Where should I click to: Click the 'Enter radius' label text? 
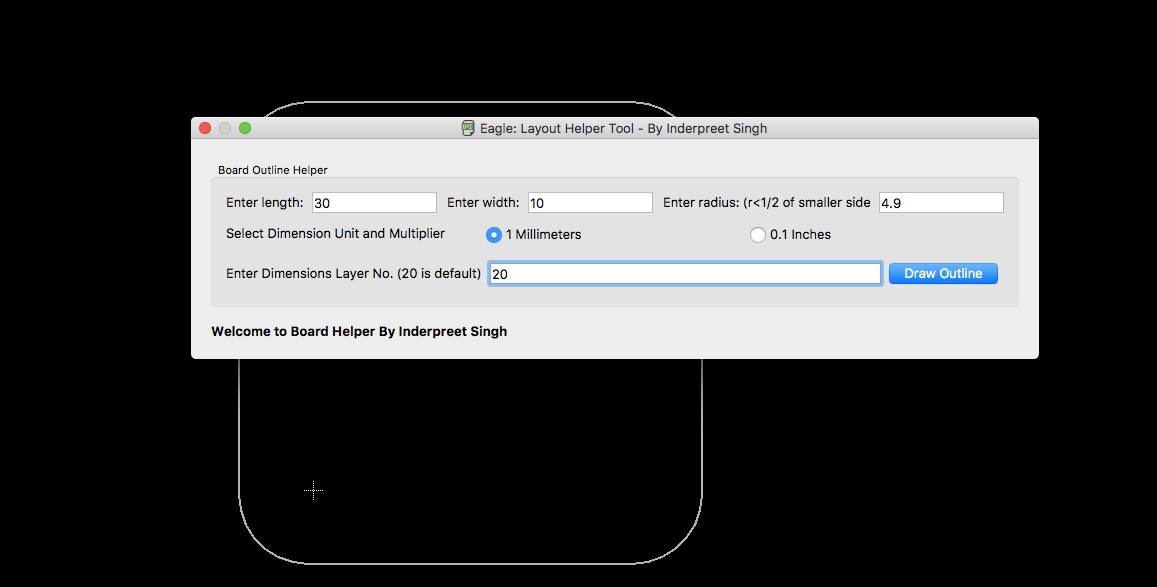[x=767, y=203]
